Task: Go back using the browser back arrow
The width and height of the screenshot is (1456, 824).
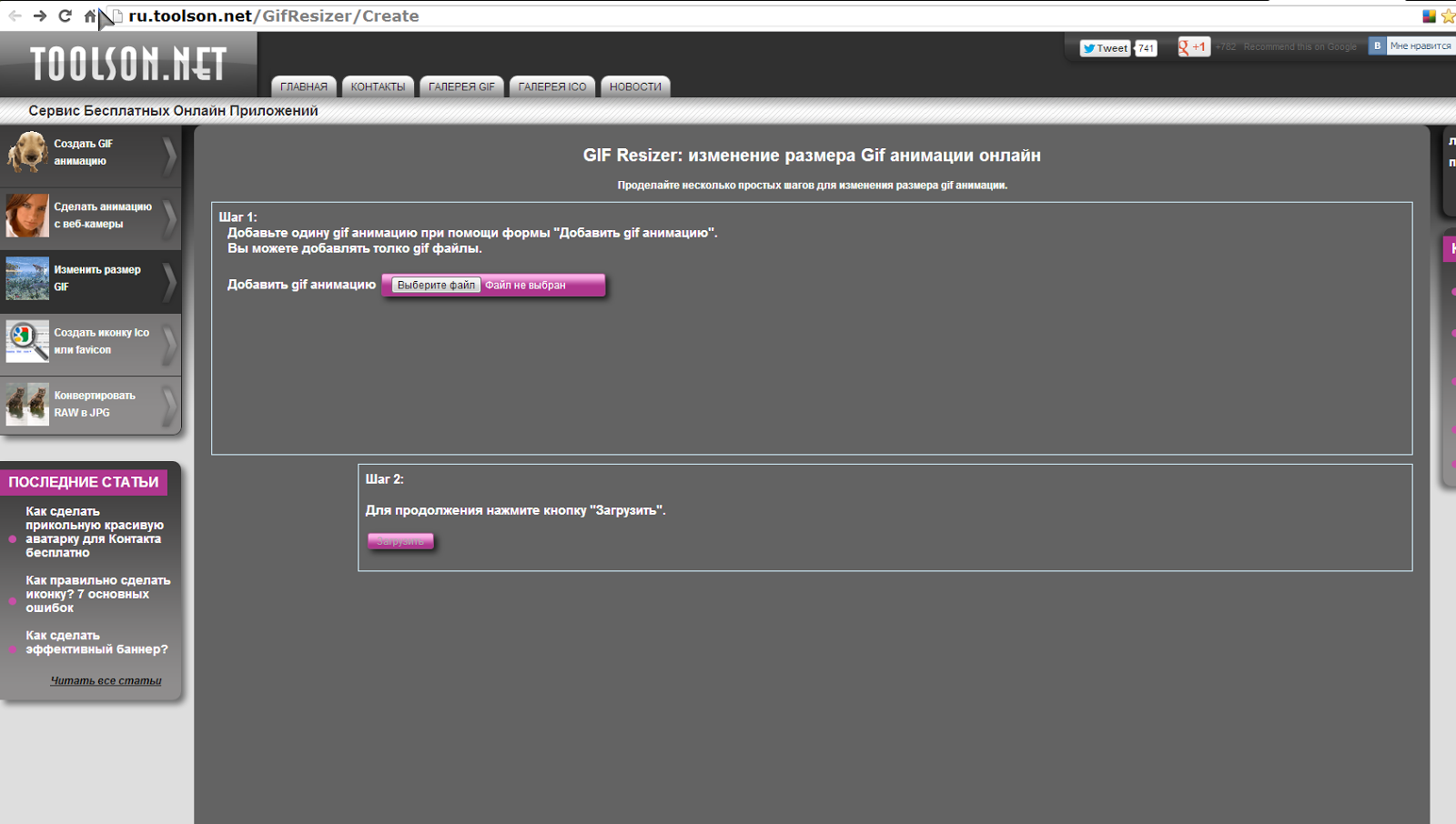Action: (15, 15)
